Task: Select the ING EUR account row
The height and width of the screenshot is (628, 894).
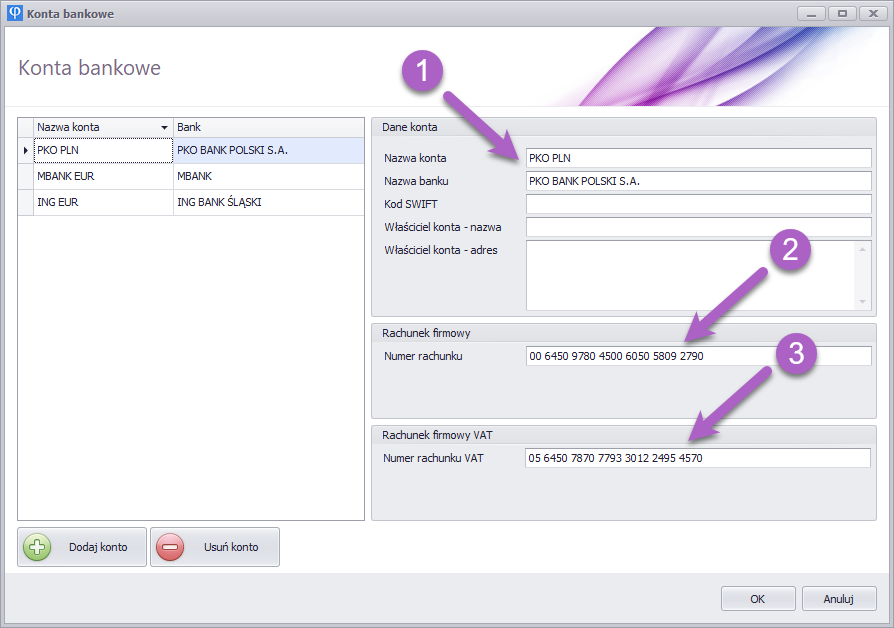Action: click(191, 202)
